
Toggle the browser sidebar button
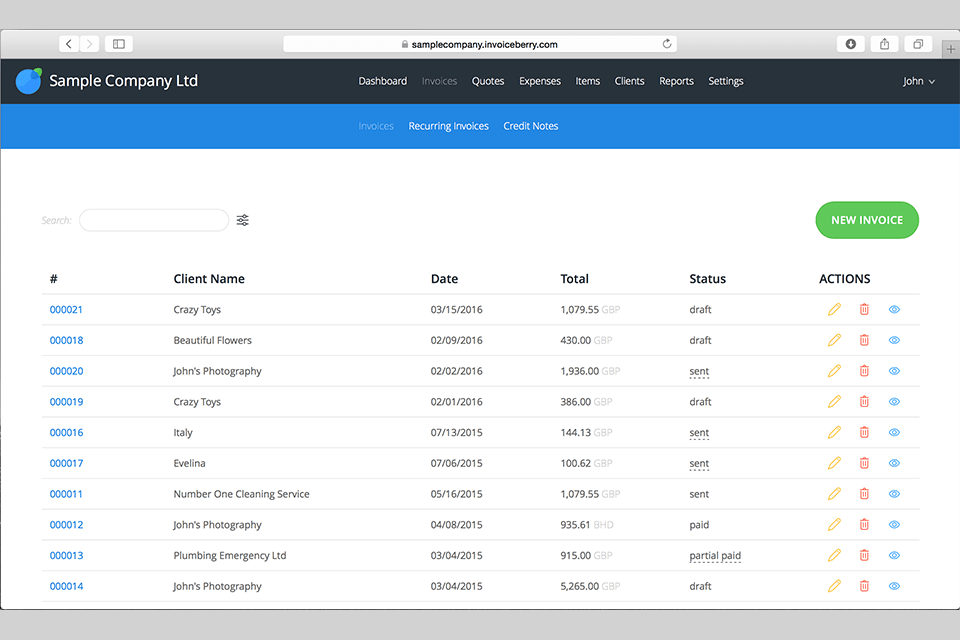pyautogui.click(x=119, y=44)
